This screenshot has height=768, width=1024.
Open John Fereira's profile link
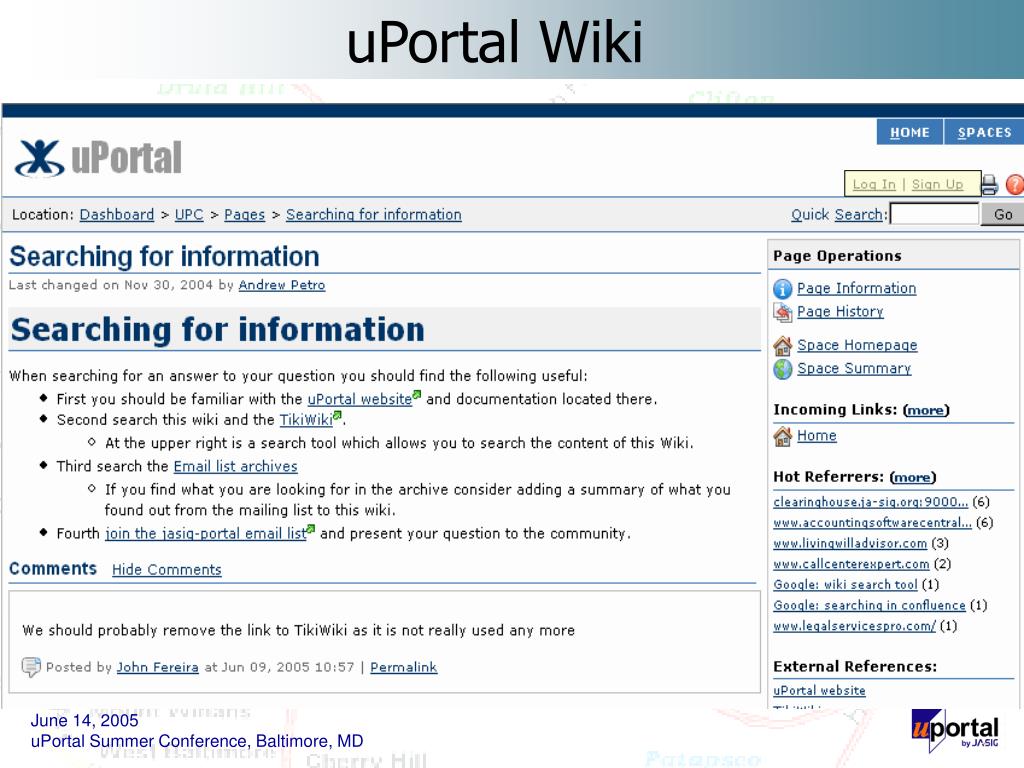click(x=157, y=667)
